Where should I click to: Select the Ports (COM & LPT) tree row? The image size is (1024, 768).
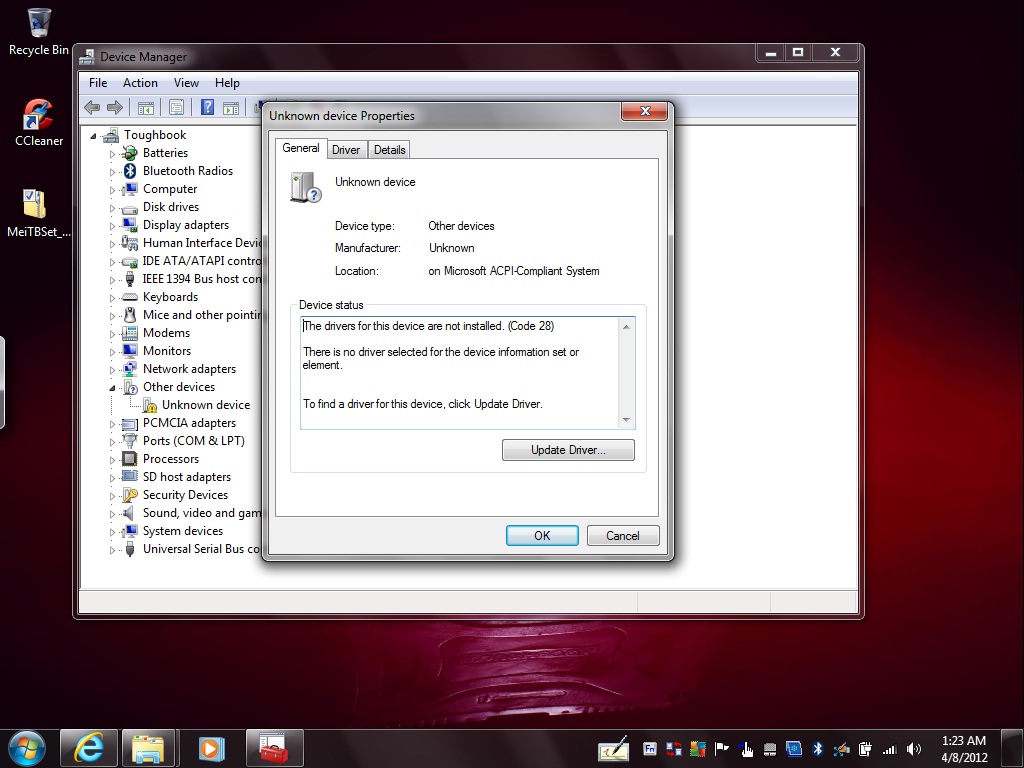point(193,441)
